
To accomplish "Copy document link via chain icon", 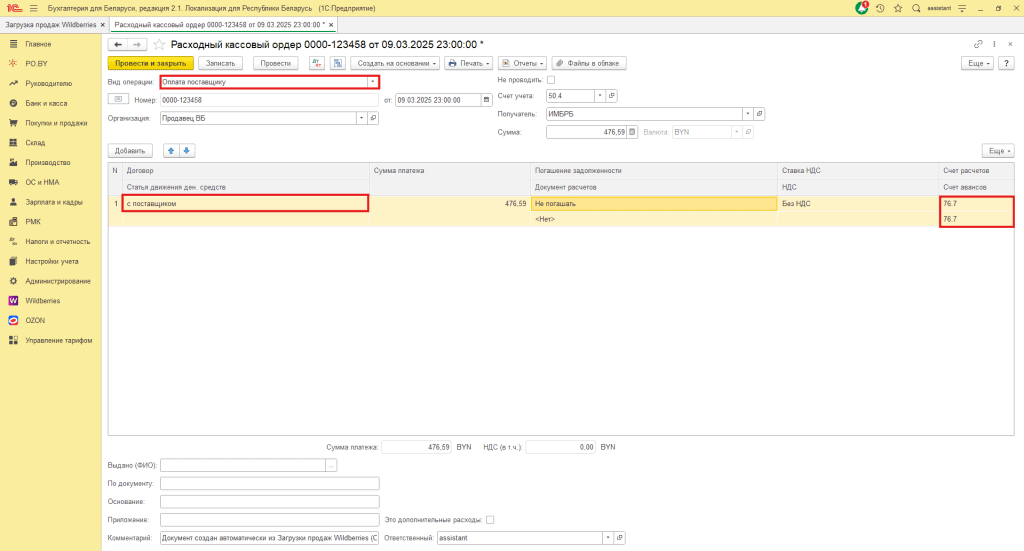I will point(977,45).
